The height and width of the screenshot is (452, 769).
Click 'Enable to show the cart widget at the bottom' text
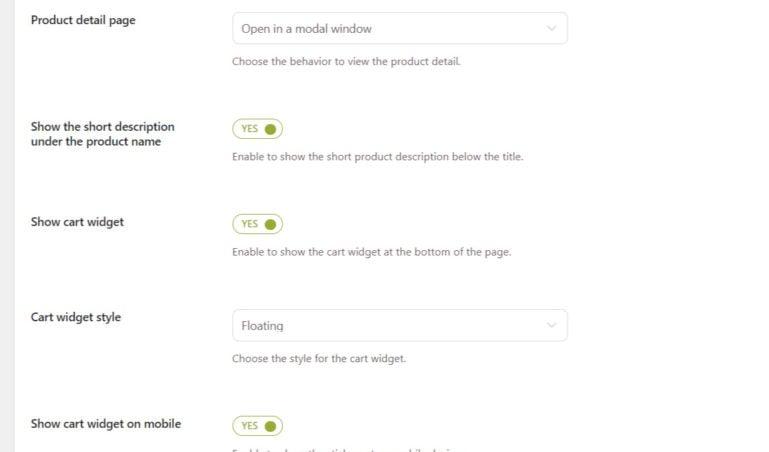pyautogui.click(x=371, y=252)
